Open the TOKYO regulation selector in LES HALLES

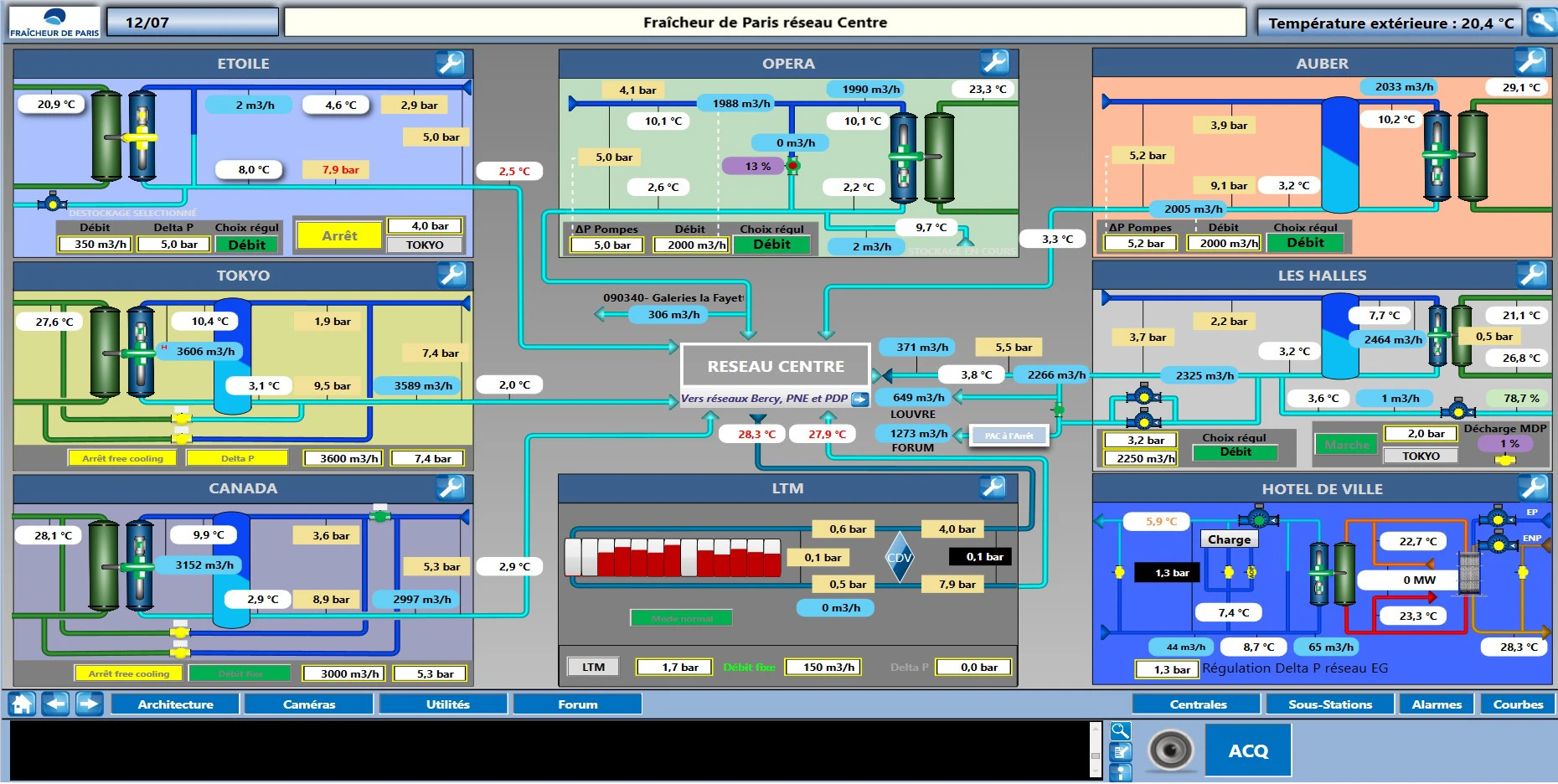click(x=1421, y=456)
